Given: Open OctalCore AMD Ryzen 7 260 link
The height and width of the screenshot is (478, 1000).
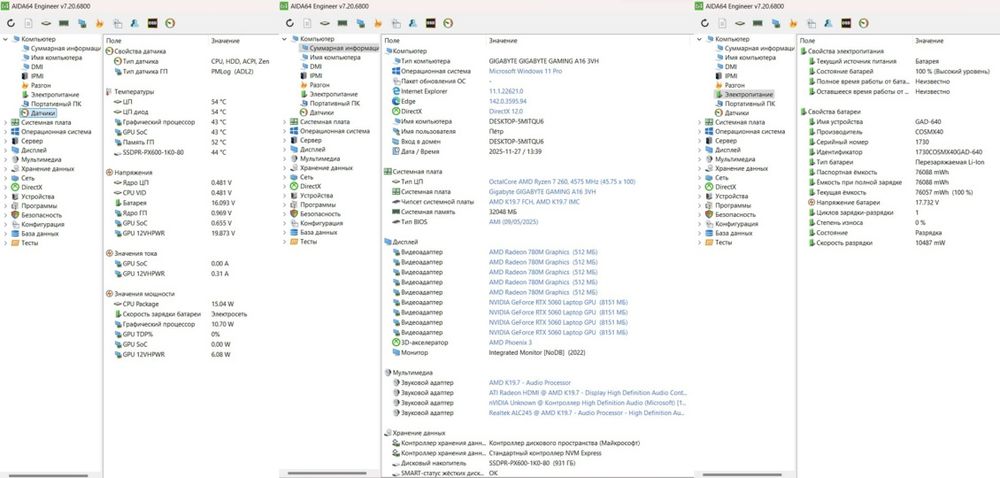Looking at the screenshot, I should click(562, 182).
